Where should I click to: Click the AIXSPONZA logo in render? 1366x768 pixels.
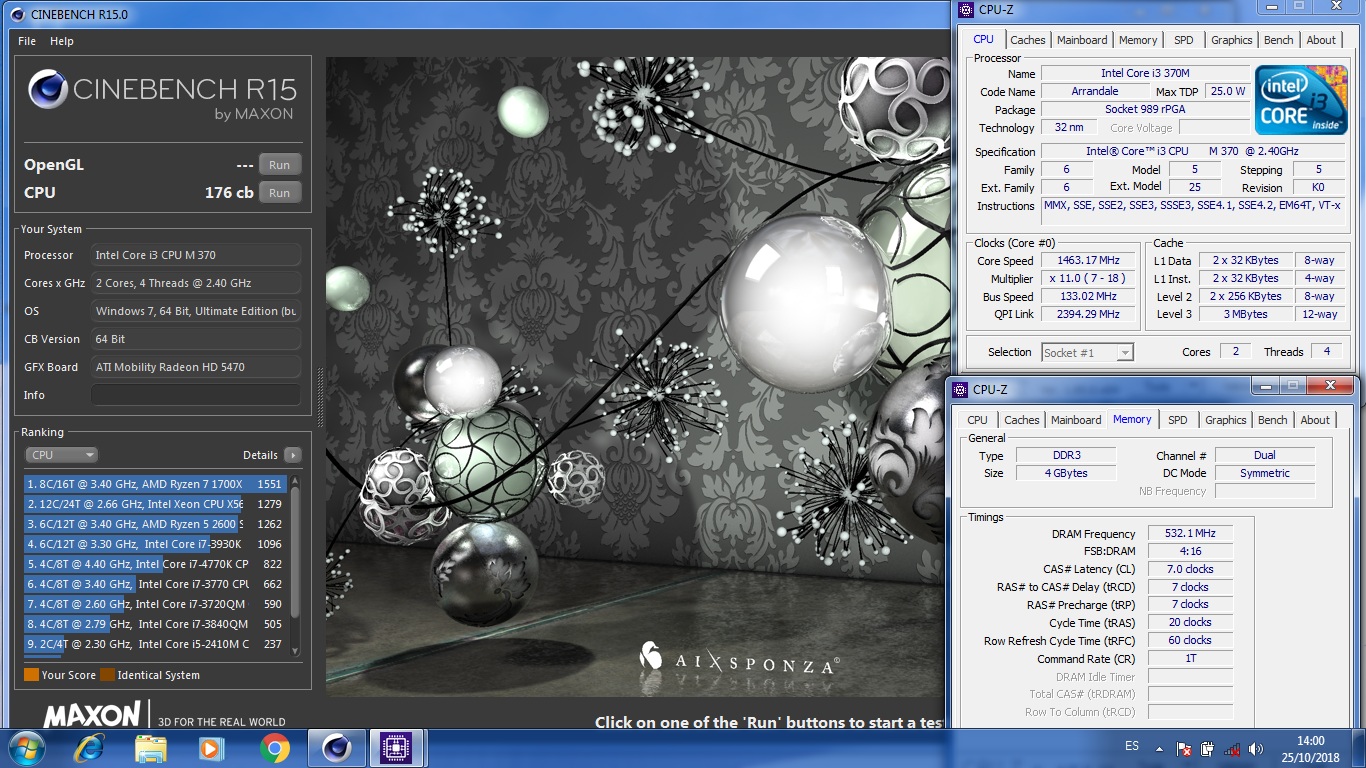(x=739, y=659)
